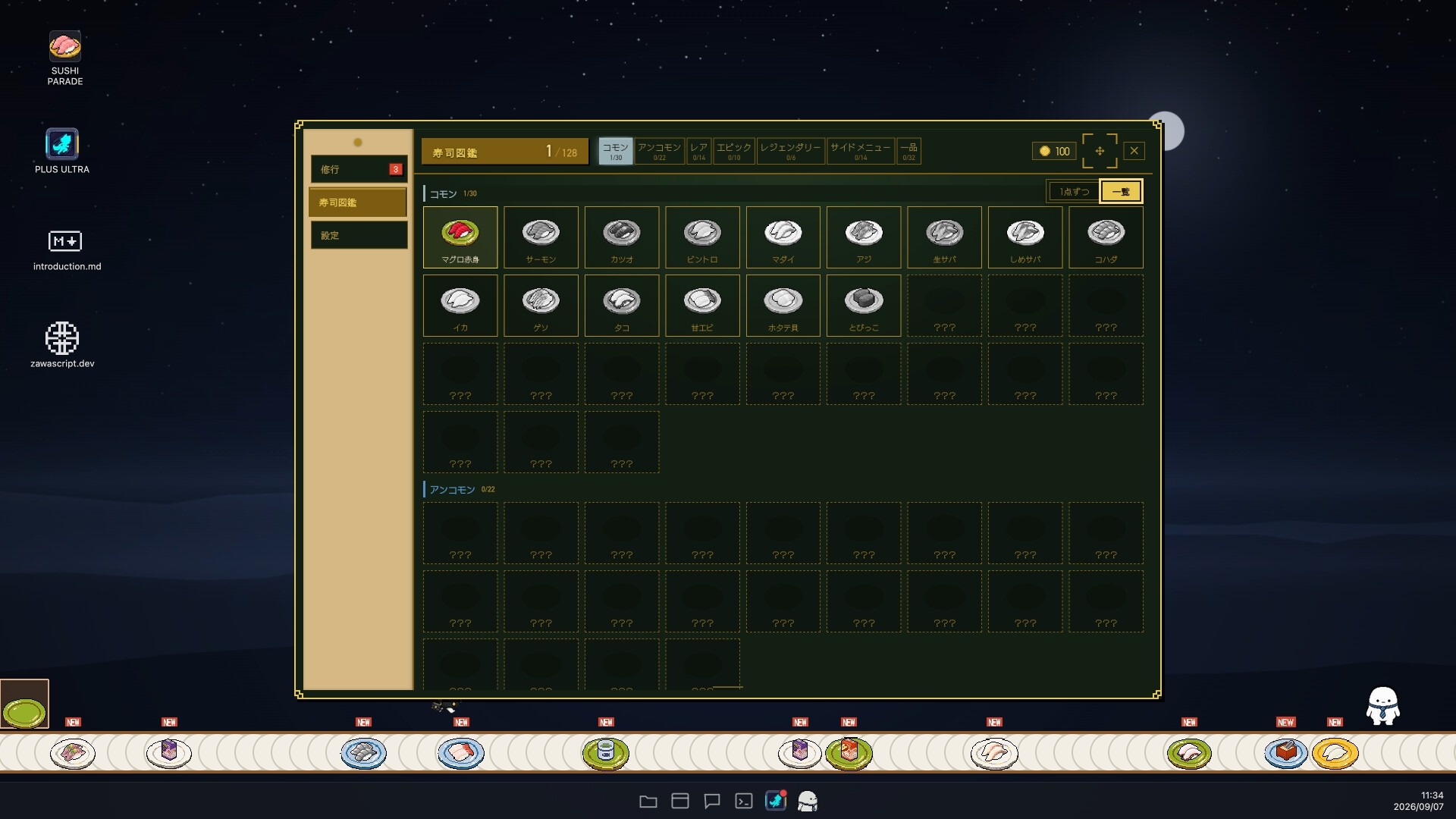Screen dimensions: 1456x819
Task: Click the move-window crosshair icon
Action: pos(1100,151)
